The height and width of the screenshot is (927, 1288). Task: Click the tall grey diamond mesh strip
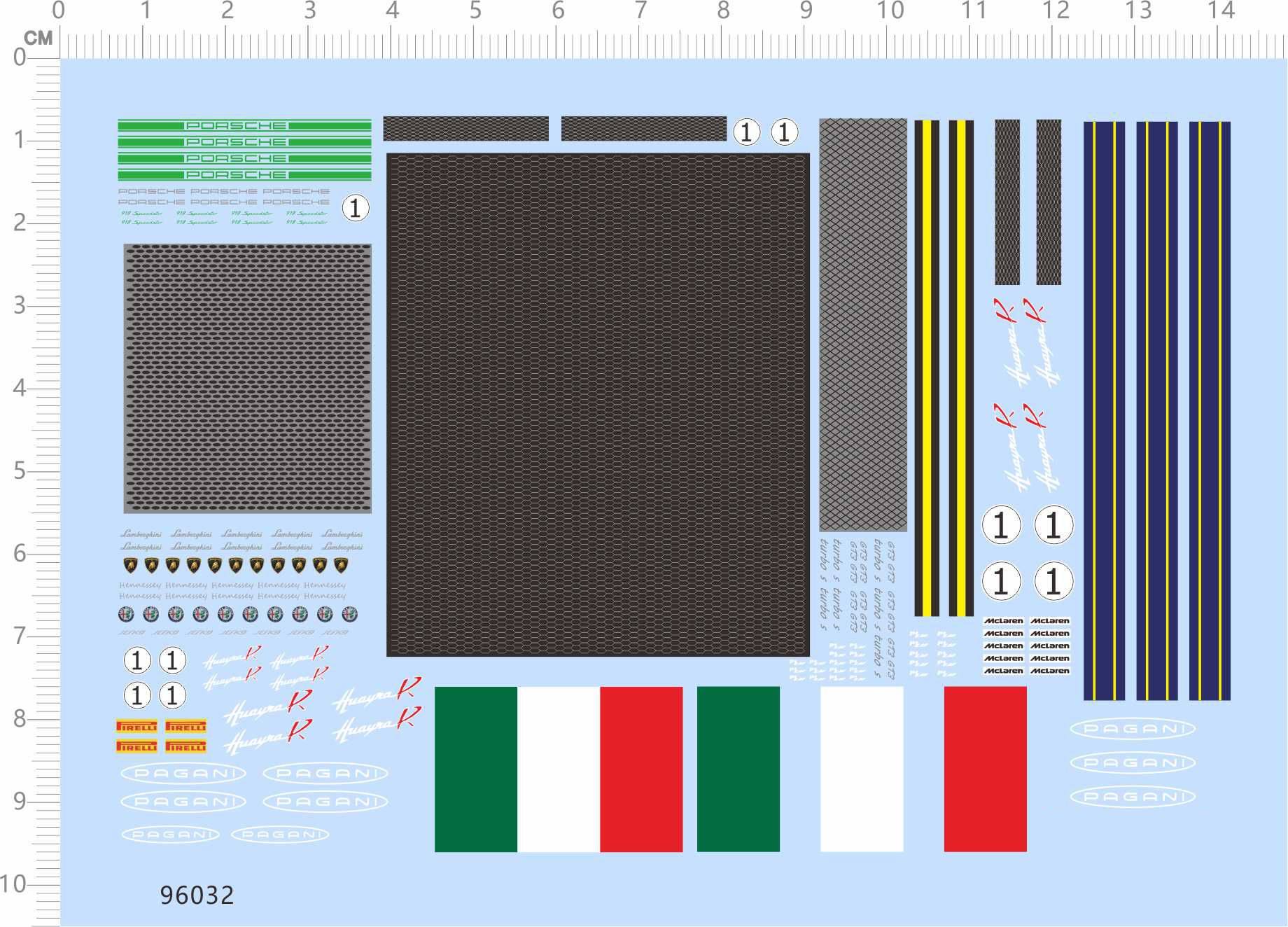(x=863, y=325)
